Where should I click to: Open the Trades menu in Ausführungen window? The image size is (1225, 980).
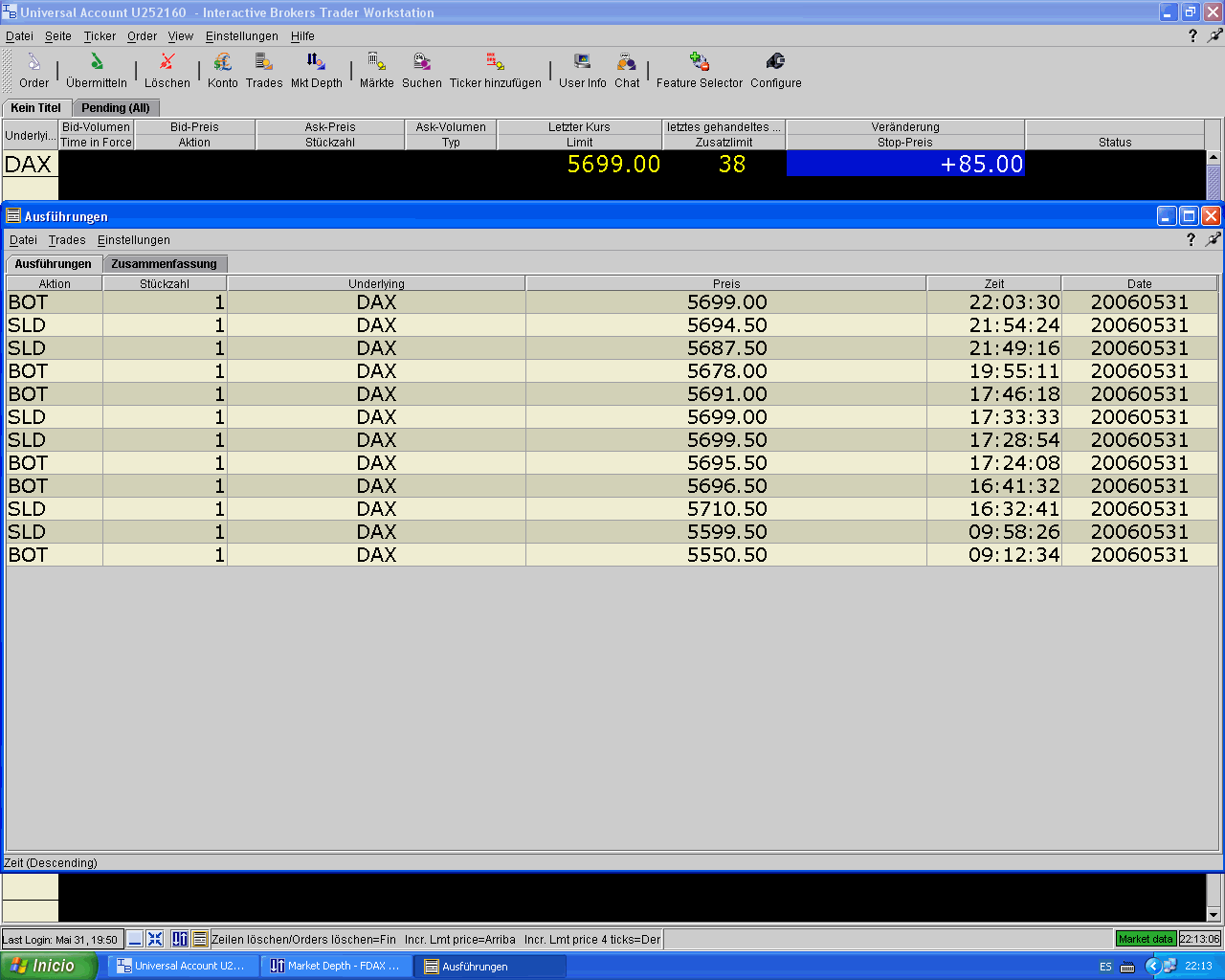point(67,240)
